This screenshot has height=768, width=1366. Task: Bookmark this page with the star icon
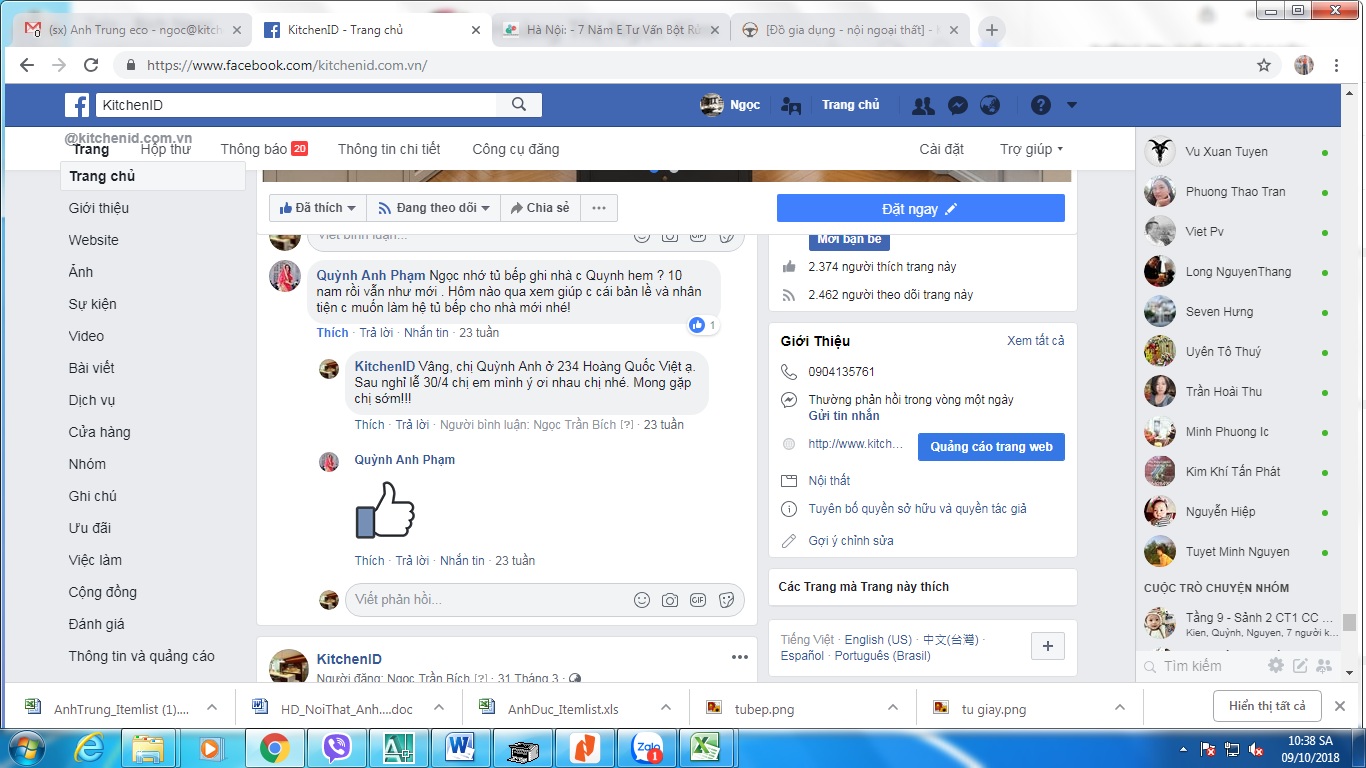(x=1264, y=65)
